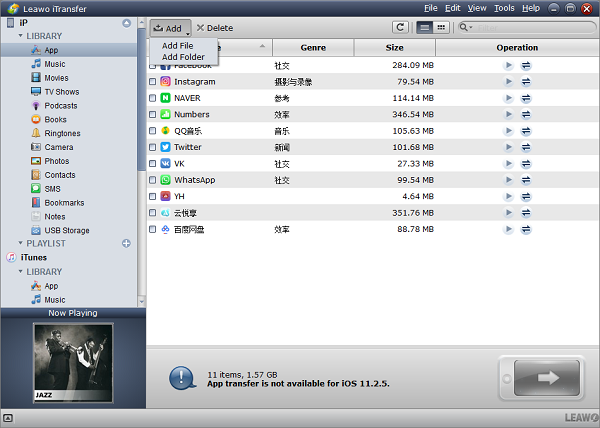Switch to grid thumbnail view

(441, 28)
